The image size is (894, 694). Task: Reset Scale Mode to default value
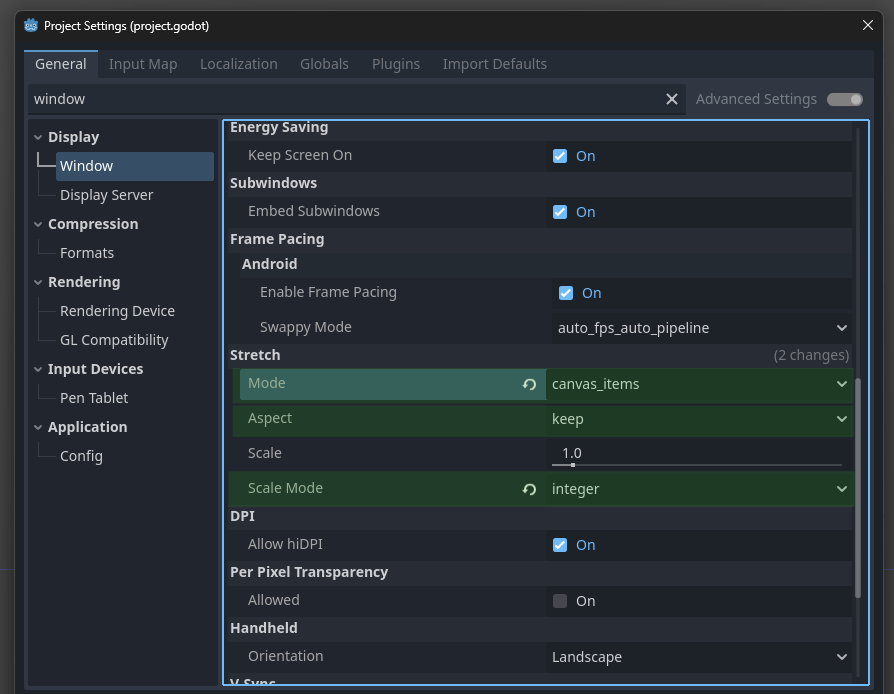pyautogui.click(x=529, y=489)
